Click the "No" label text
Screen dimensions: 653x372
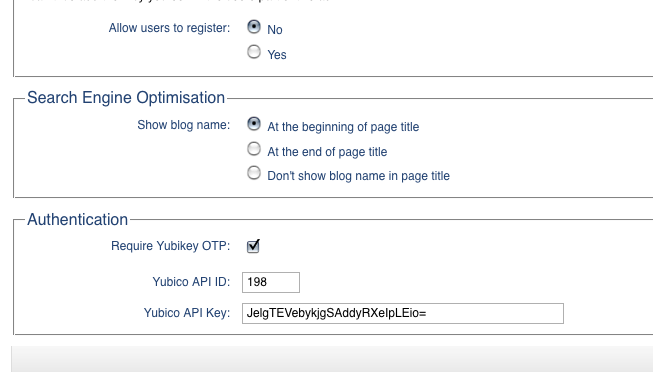coord(275,30)
